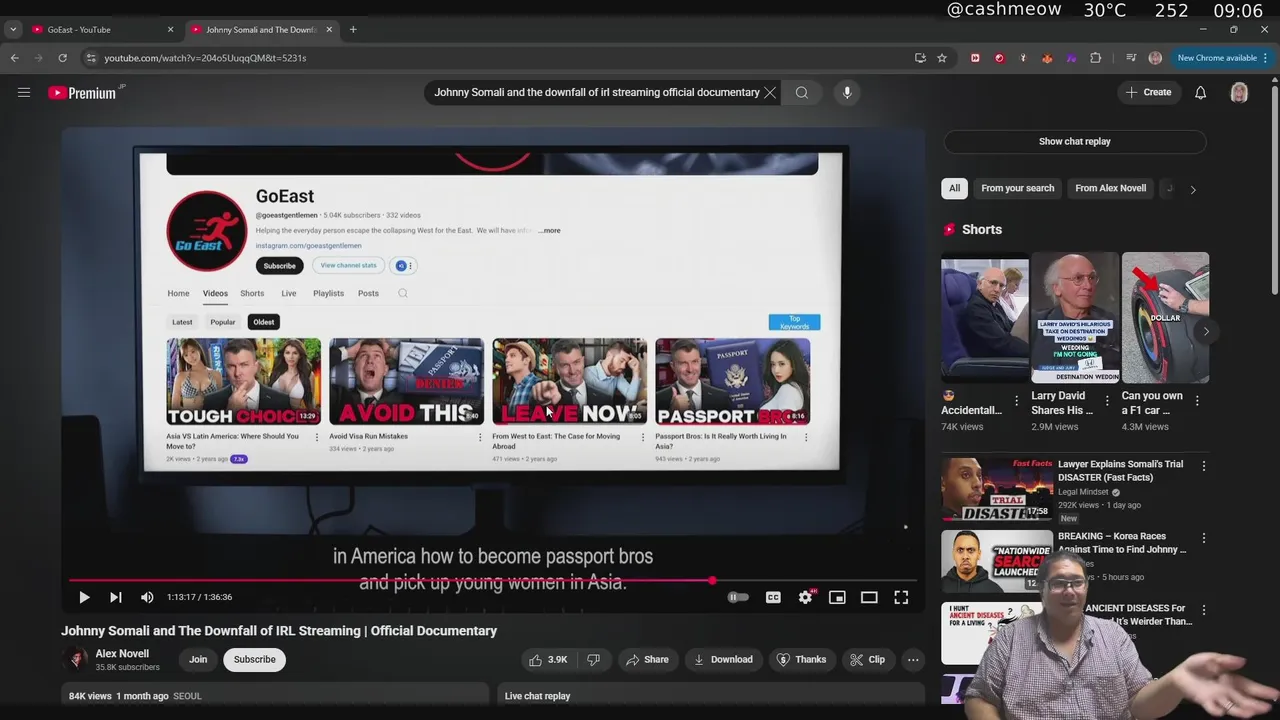This screenshot has height=720, width=1280.
Task: Enable theater mode view
Action: 869,597
